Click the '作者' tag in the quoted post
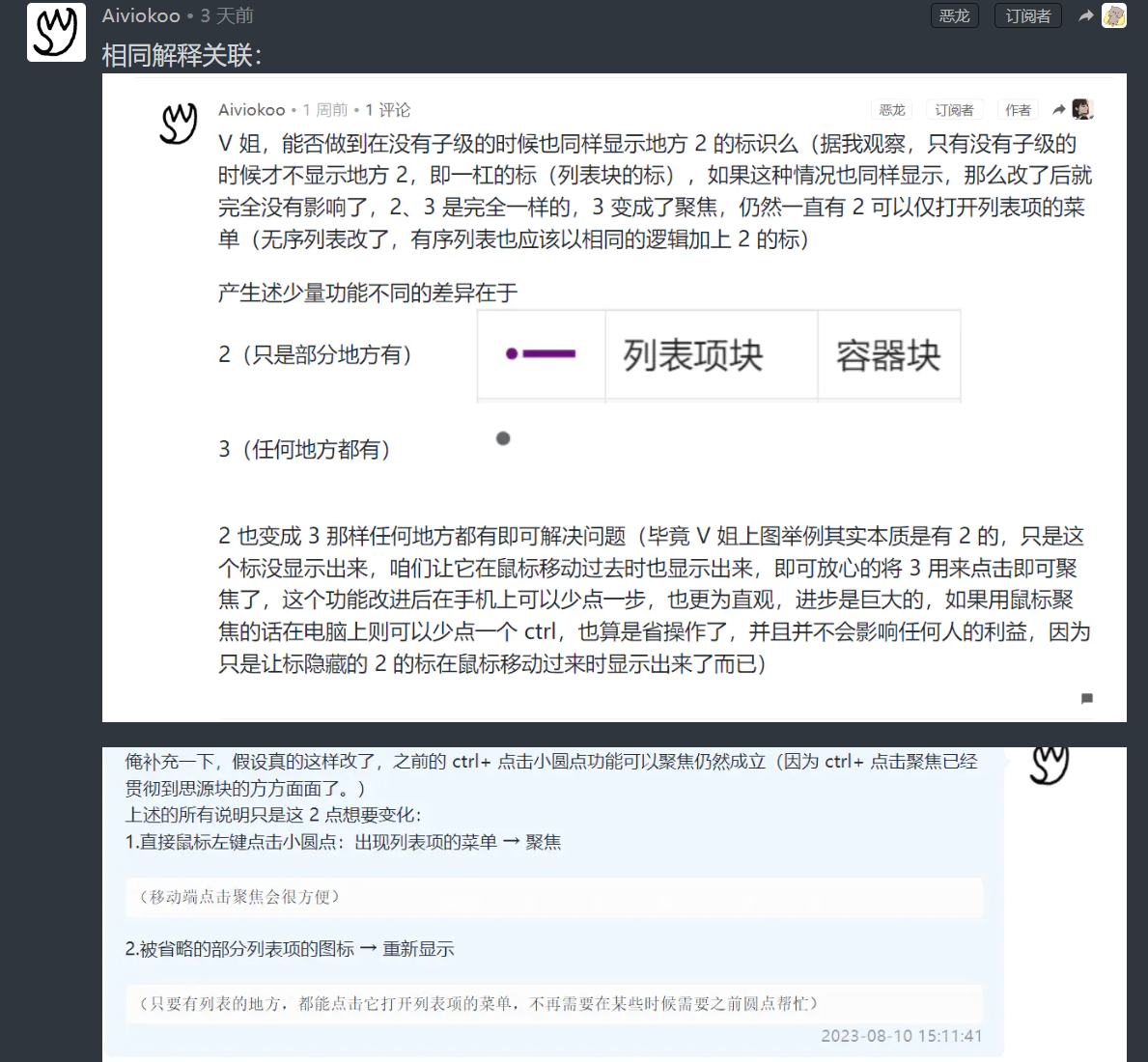Viewport: 1148px width, 1062px height. pos(1018,110)
